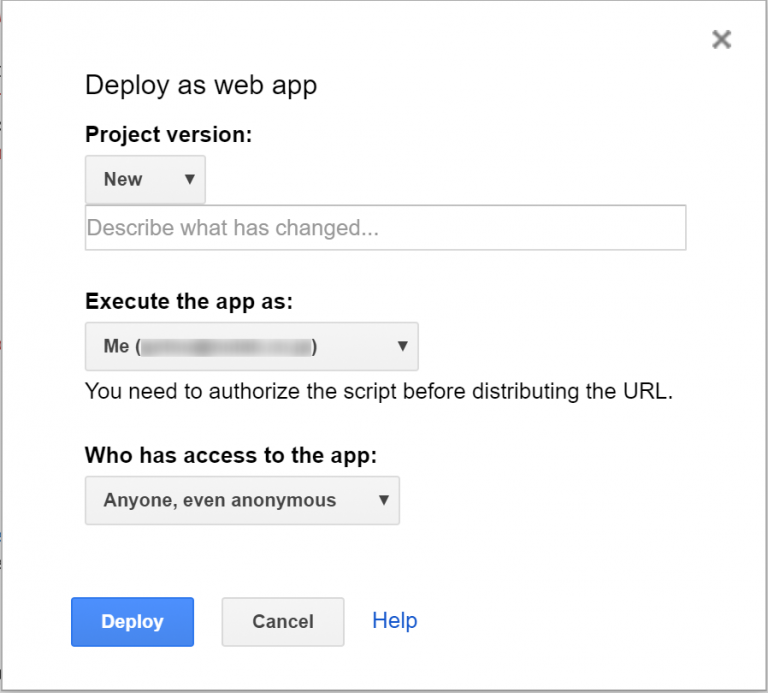
Task: Open the Anyone, even anonymous access dropdown
Action: [x=242, y=500]
